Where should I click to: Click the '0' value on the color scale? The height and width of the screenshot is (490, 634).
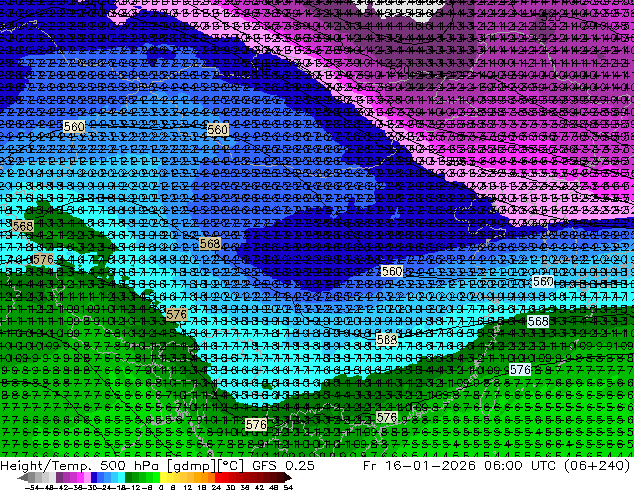(x=161, y=487)
